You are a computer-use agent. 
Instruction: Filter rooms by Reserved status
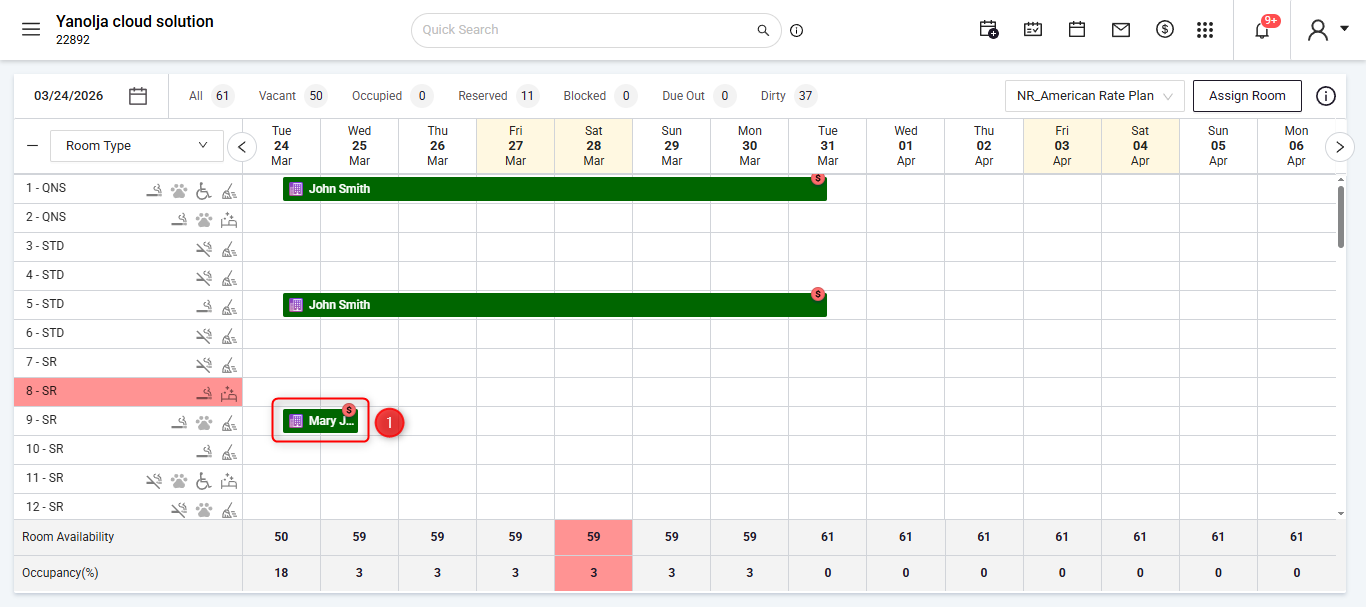click(x=498, y=96)
